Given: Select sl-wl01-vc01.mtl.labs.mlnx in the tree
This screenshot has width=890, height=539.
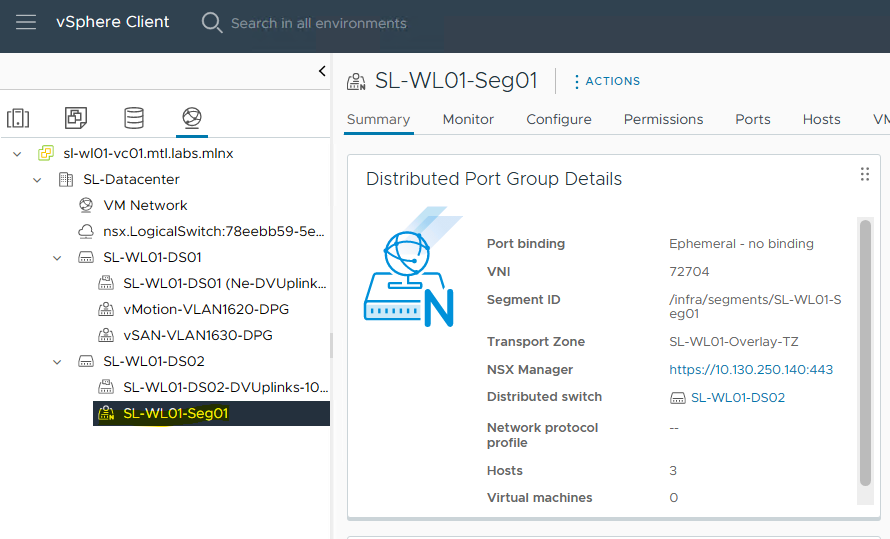Looking at the screenshot, I should click(148, 153).
